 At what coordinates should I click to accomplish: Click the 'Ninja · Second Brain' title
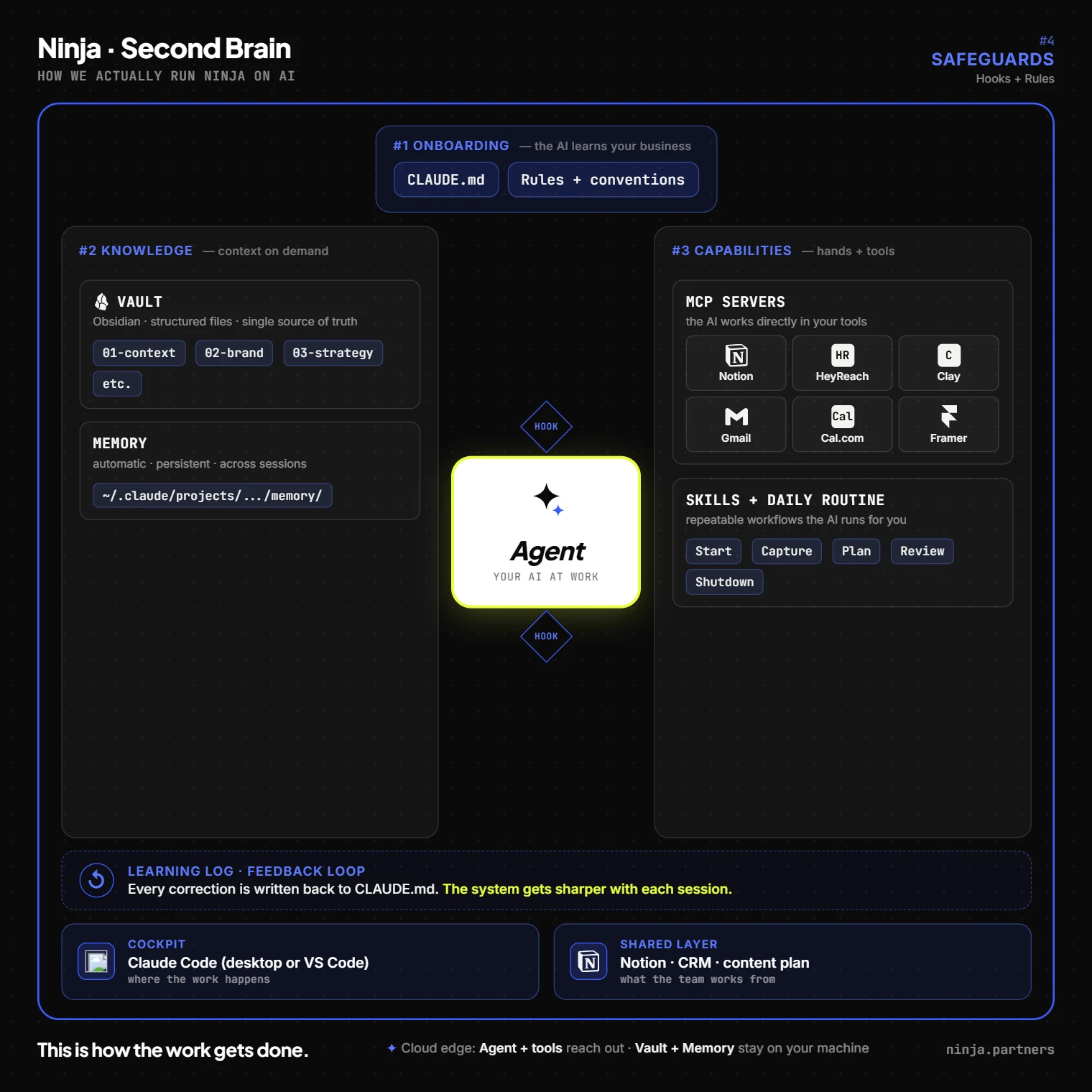point(164,49)
